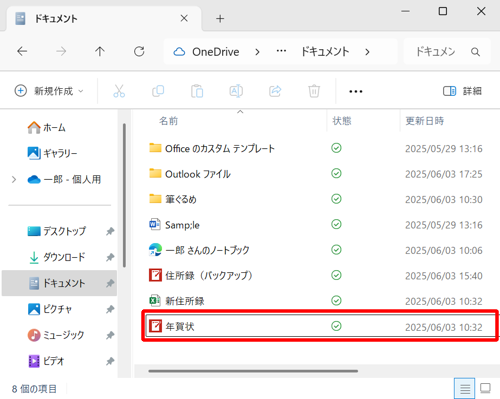The width and height of the screenshot is (500, 399).
Task: Click the sync status icon for 年賀状
Action: tap(336, 326)
